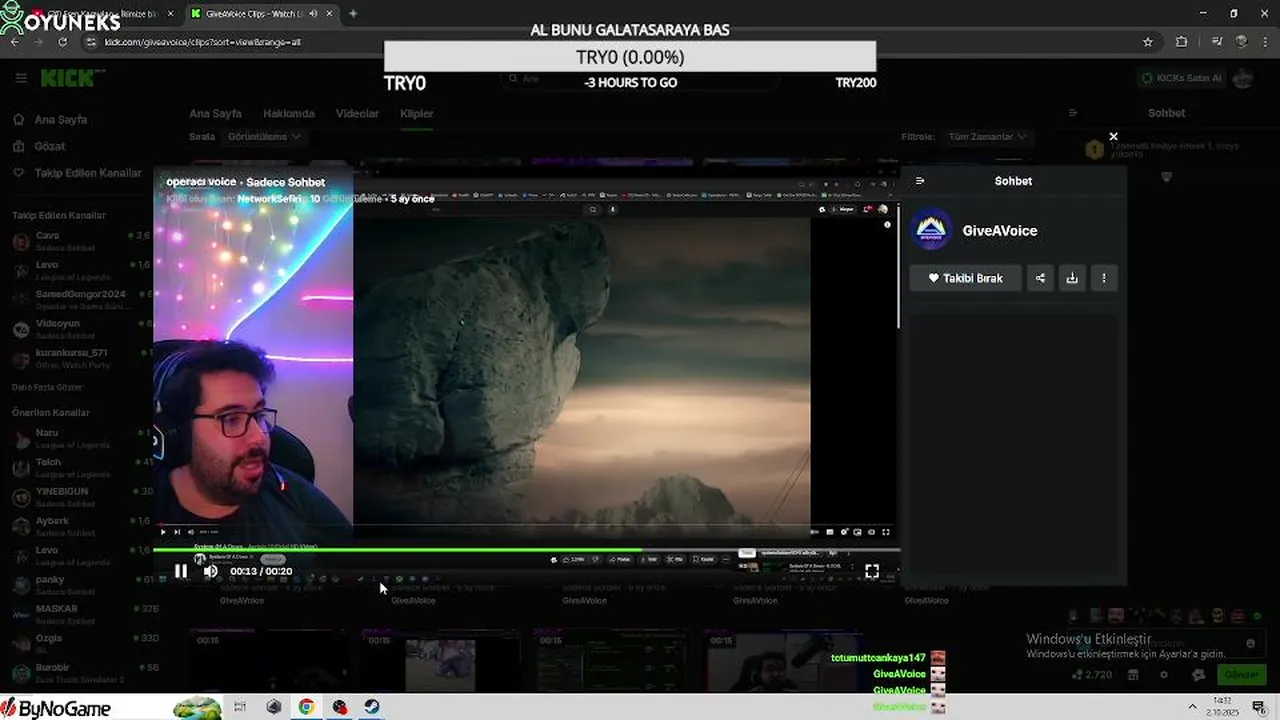Open Naru recommended channel
This screenshot has height=720, width=1280.
coord(80,438)
